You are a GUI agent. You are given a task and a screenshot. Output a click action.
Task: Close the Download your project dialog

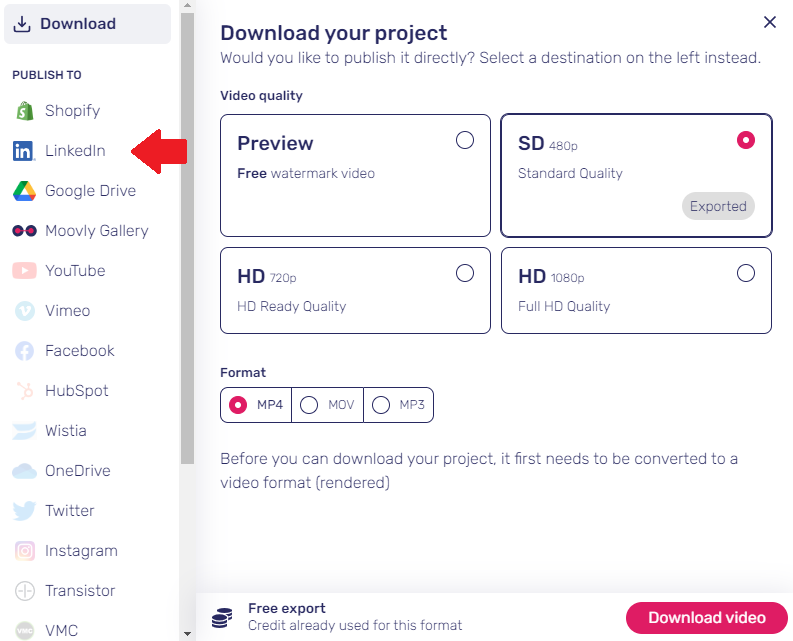770,22
